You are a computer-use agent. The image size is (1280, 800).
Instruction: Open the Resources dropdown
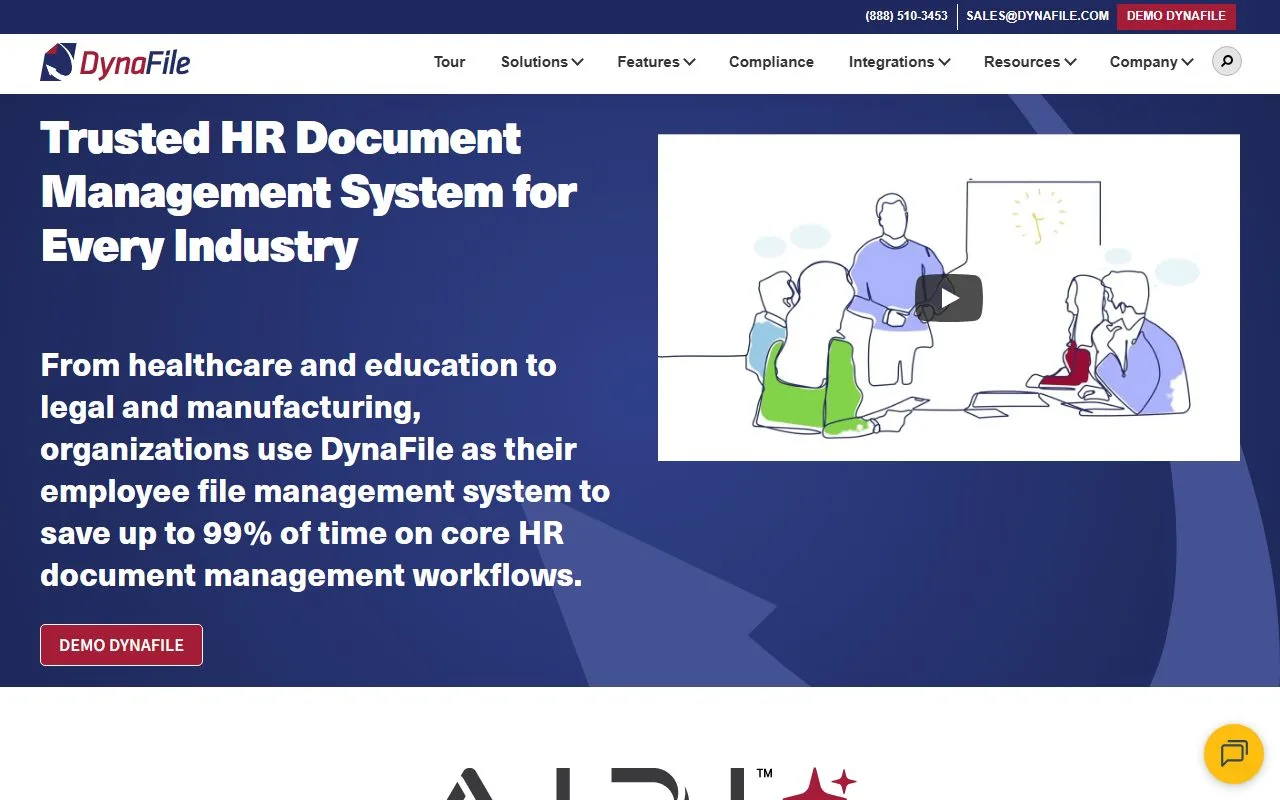coord(1030,62)
